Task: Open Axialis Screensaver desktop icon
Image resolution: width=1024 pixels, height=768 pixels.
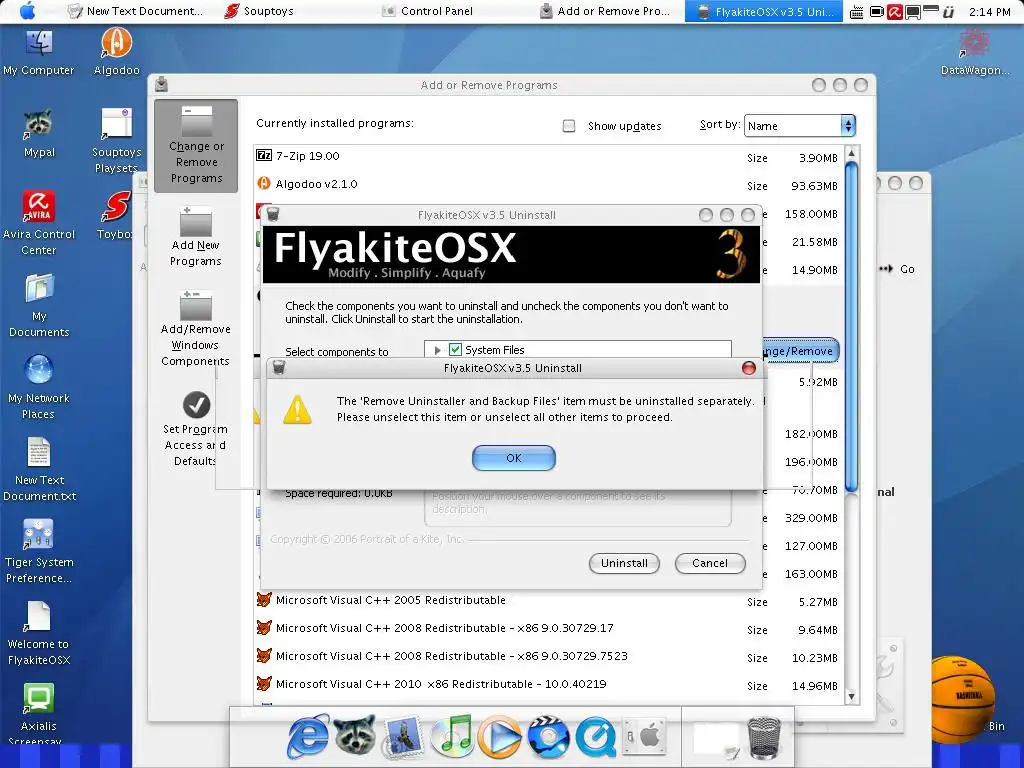Action: pos(39,714)
